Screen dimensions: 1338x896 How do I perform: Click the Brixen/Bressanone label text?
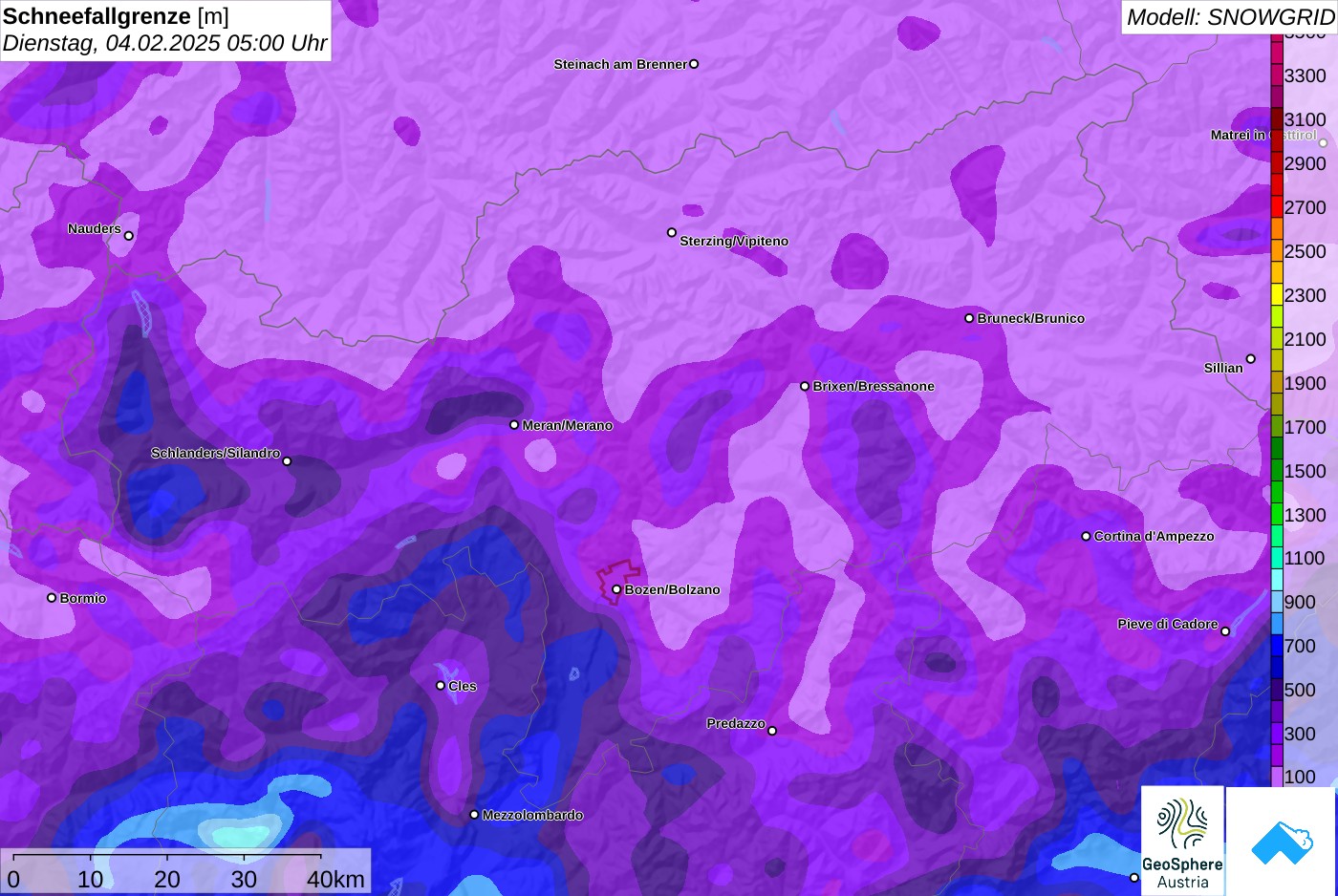(874, 386)
